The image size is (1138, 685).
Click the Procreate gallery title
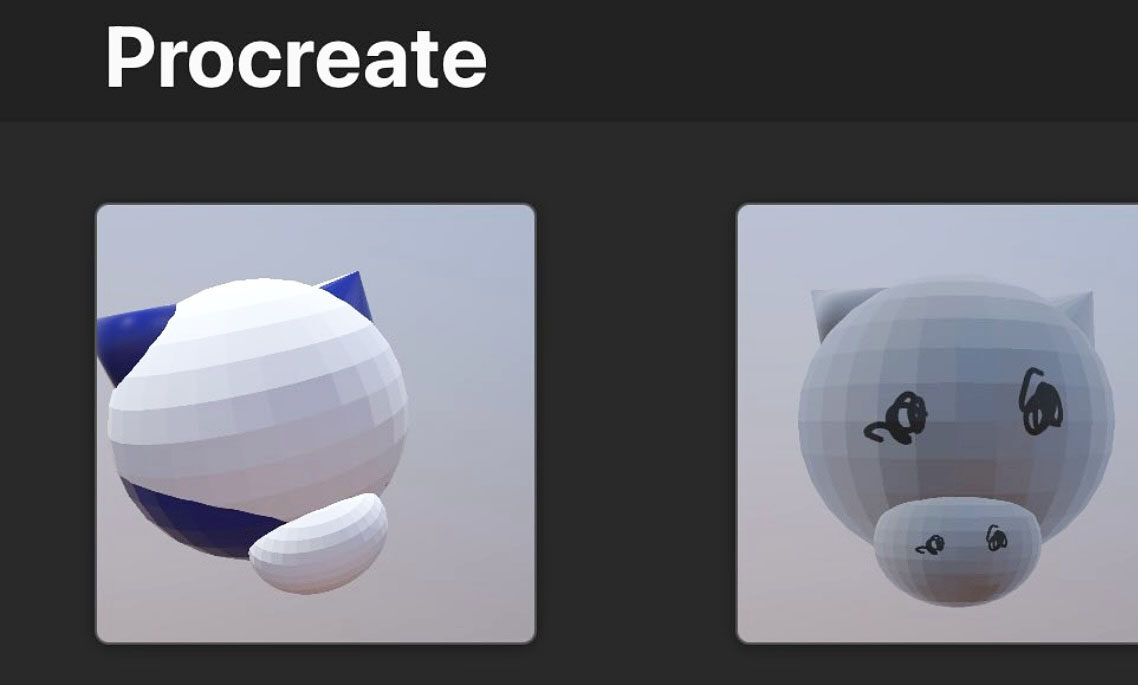pos(296,58)
